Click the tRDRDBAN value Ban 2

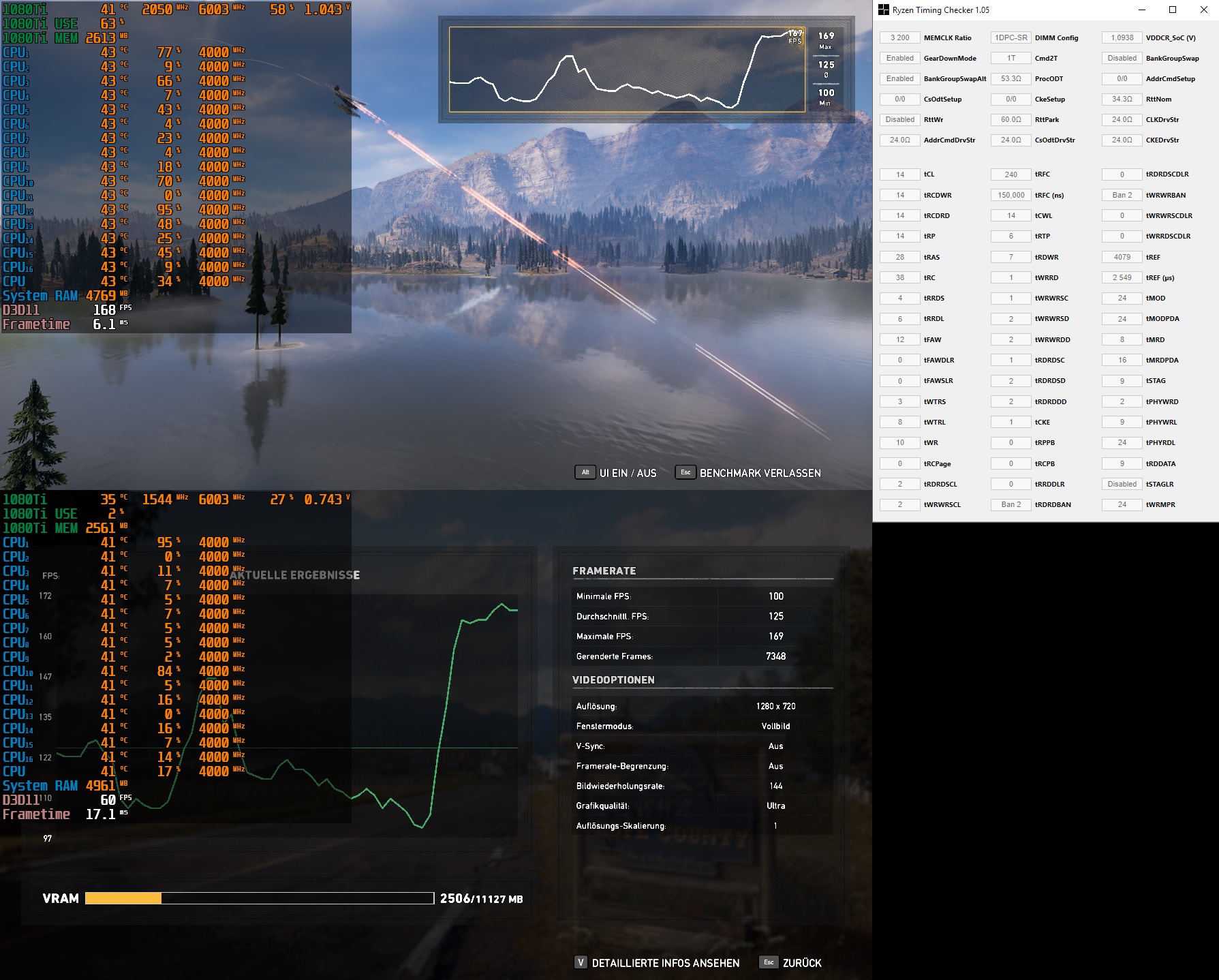pos(1011,504)
